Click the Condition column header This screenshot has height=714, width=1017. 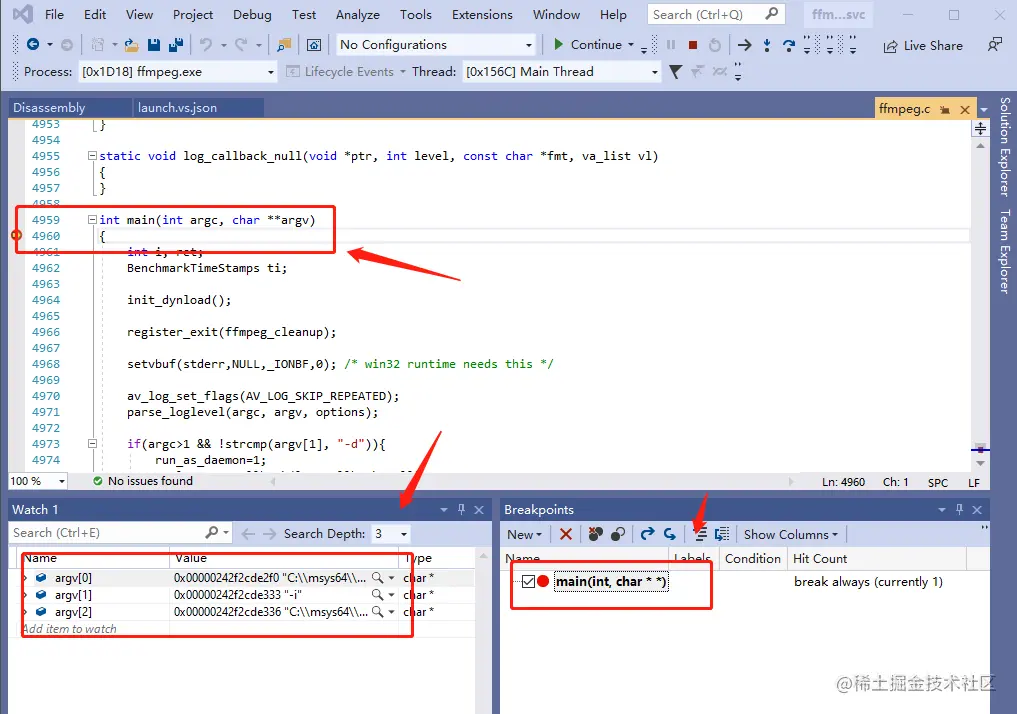pyautogui.click(x=752, y=558)
